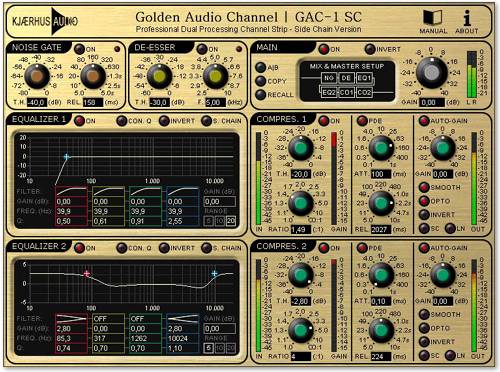Click the Main gain knob
Screen dimensions: 500x372
pyautogui.click(x=431, y=73)
